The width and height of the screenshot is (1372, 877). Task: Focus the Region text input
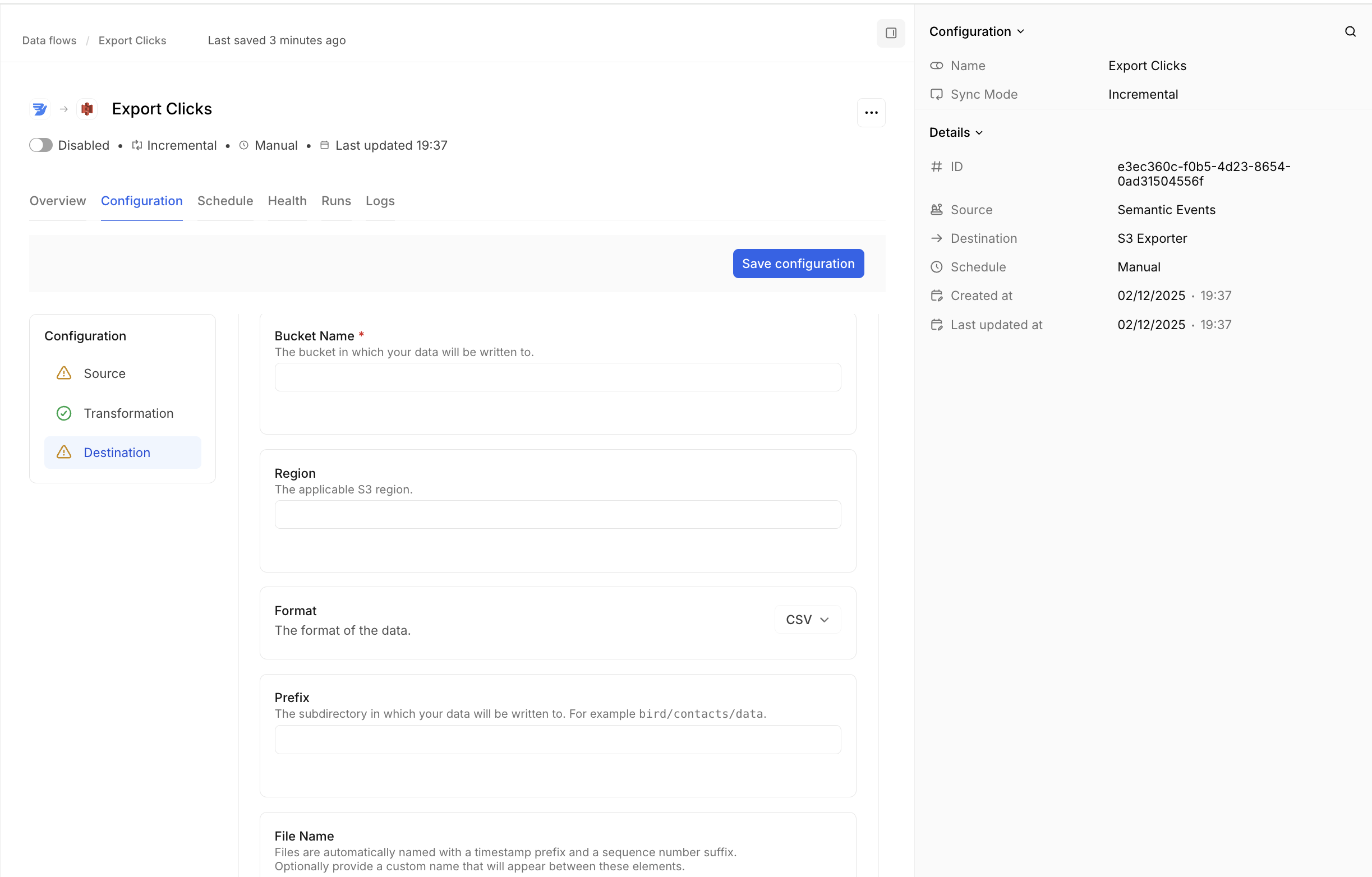coord(557,514)
